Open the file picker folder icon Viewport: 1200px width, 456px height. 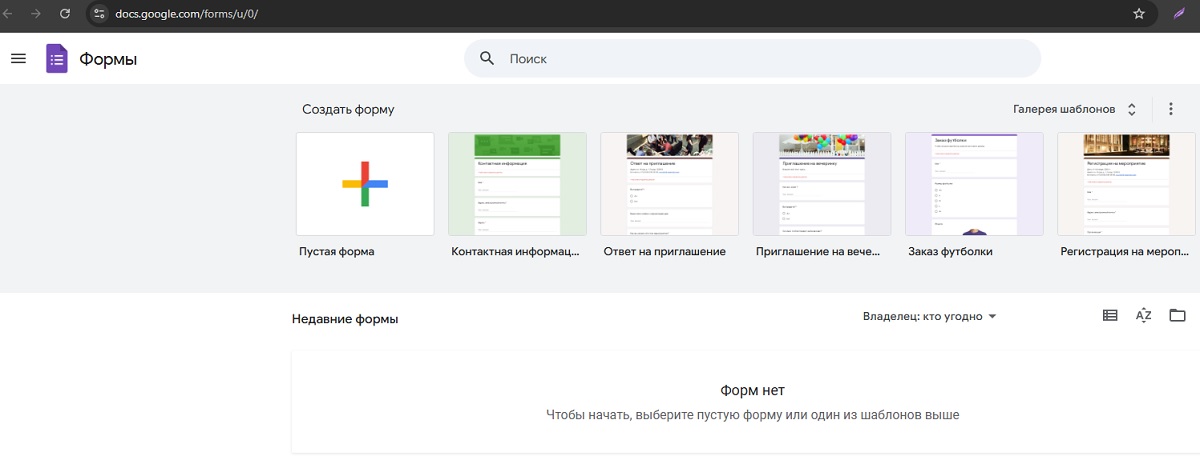(1177, 316)
